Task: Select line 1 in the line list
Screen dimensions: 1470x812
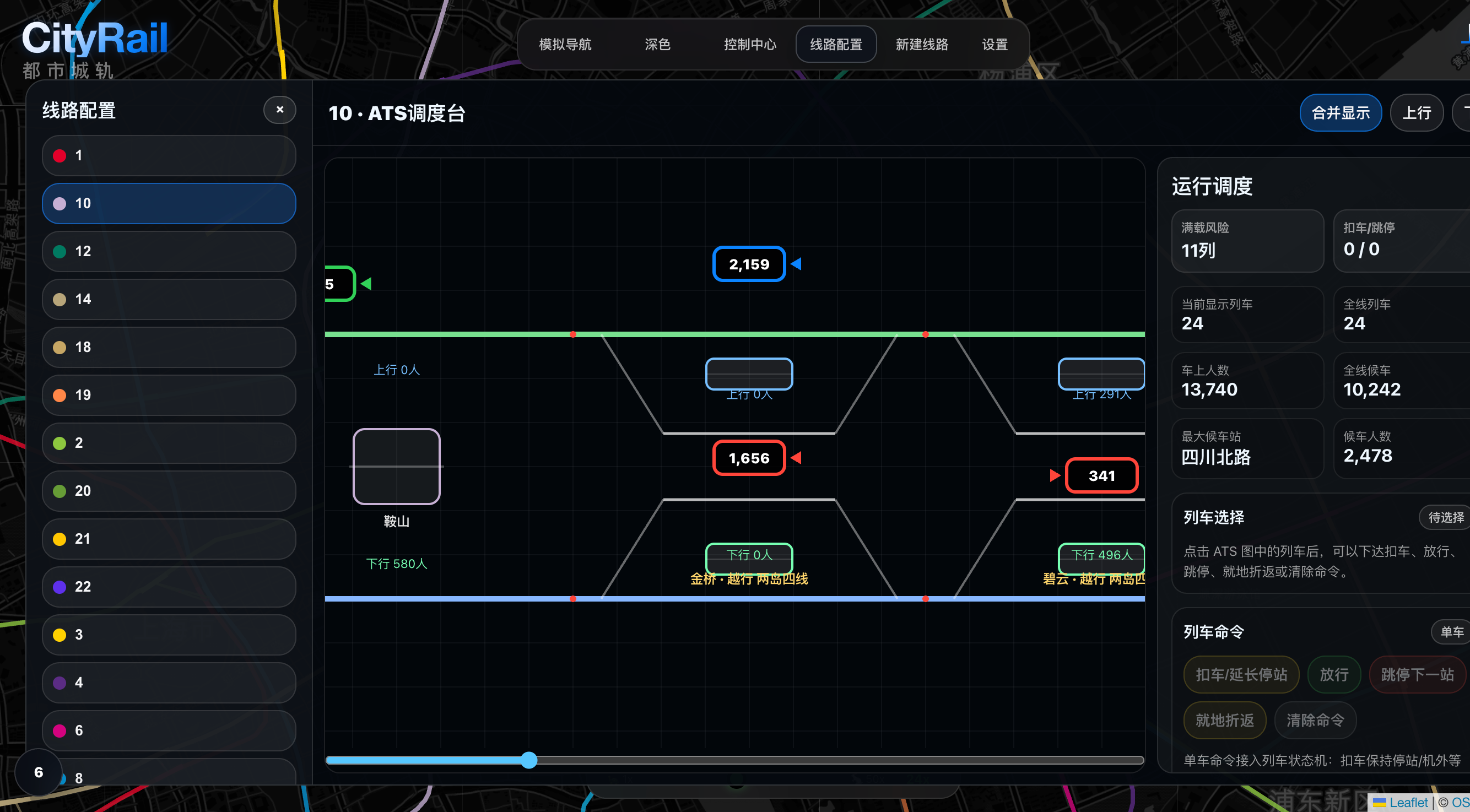Action: click(169, 155)
